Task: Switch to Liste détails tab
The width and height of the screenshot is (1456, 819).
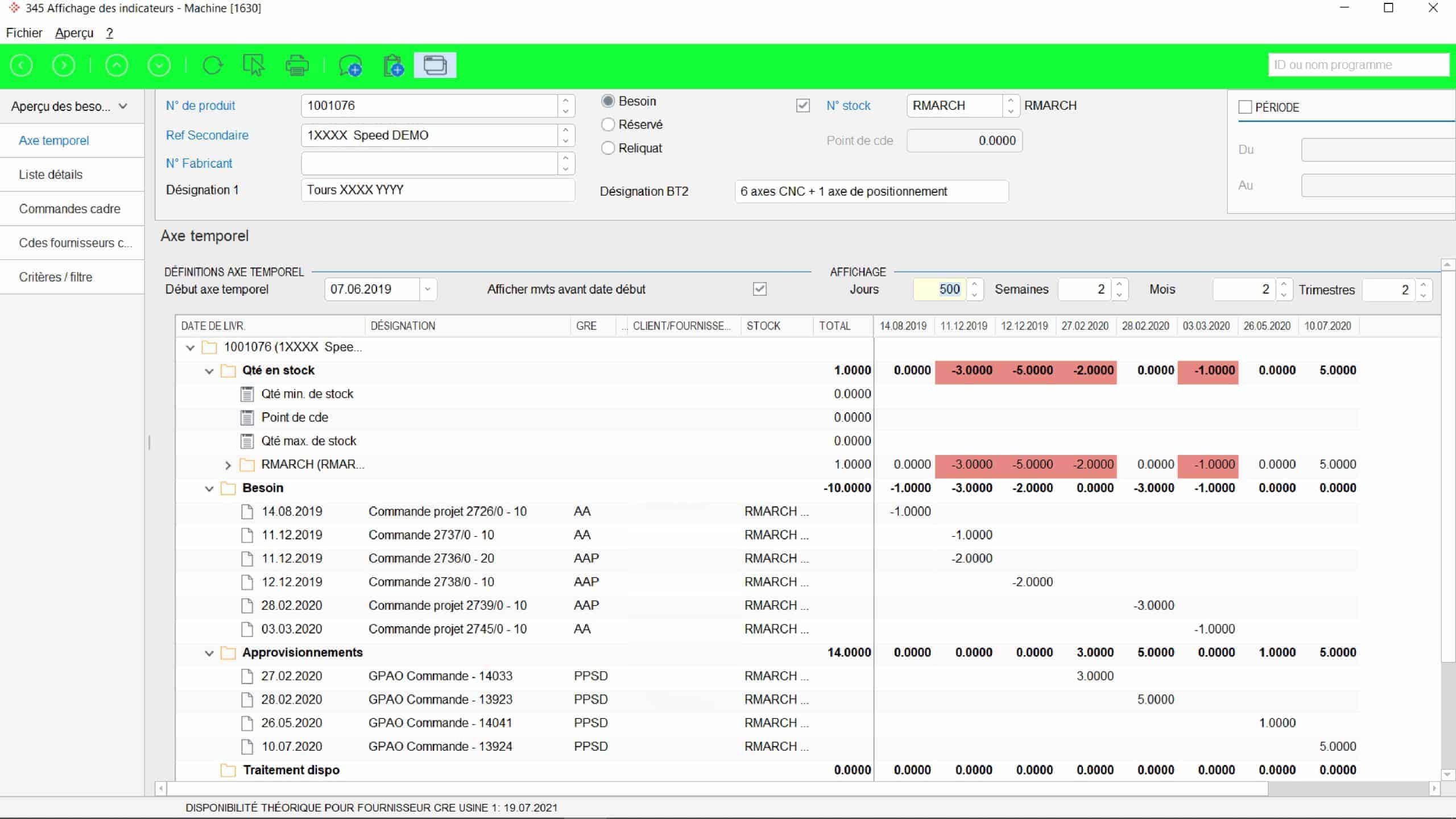Action: coord(51,175)
